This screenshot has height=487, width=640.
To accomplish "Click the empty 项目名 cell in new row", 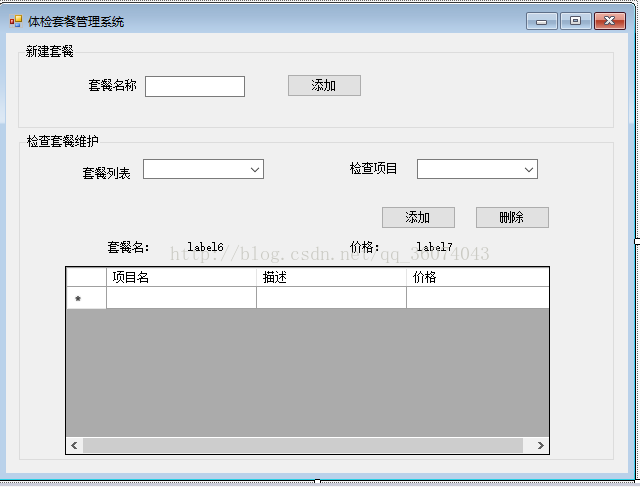I will [181, 298].
